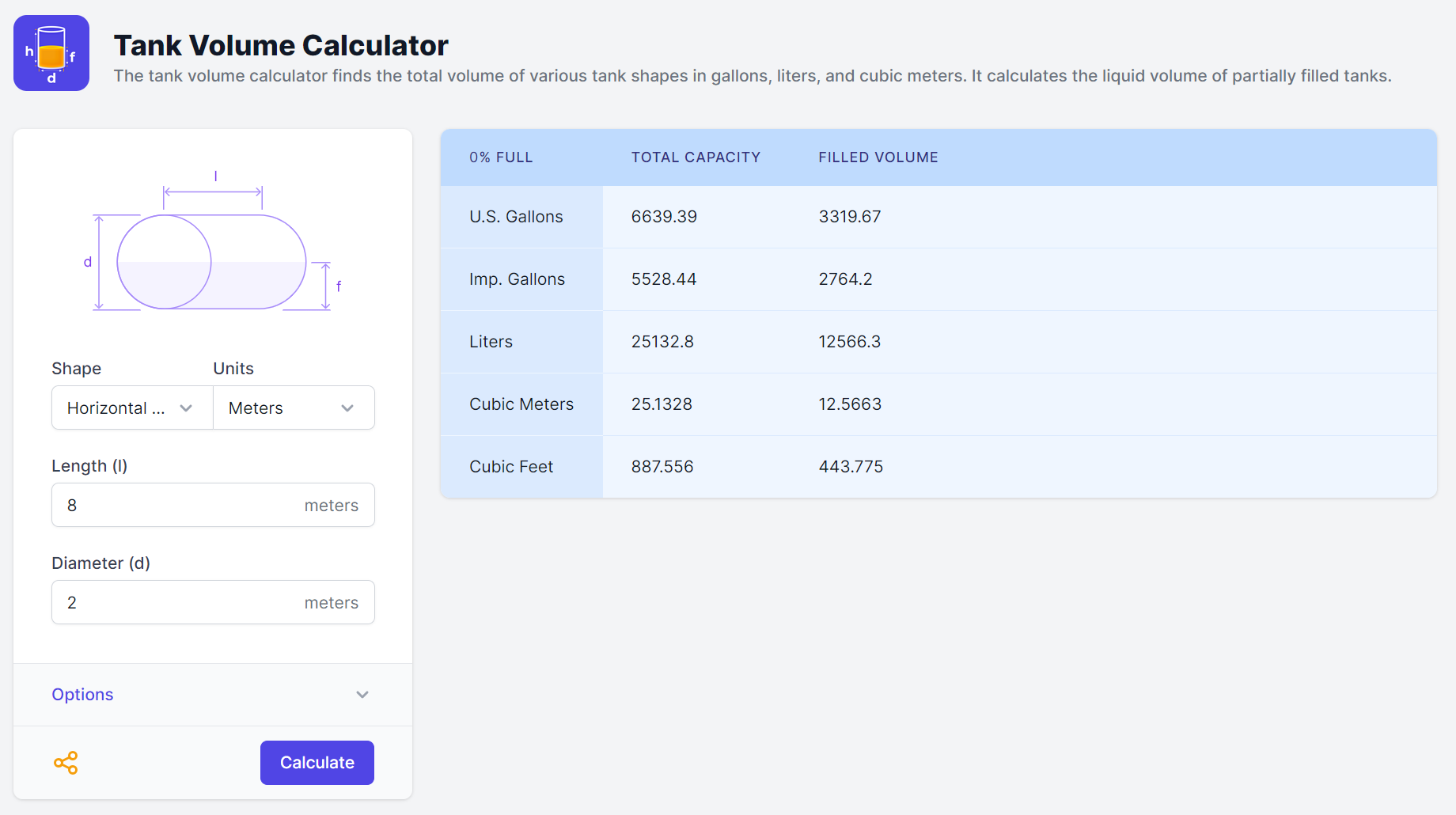1456x815 pixels.
Task: Click the TOTAL CAPACITY column header
Action: click(x=696, y=157)
